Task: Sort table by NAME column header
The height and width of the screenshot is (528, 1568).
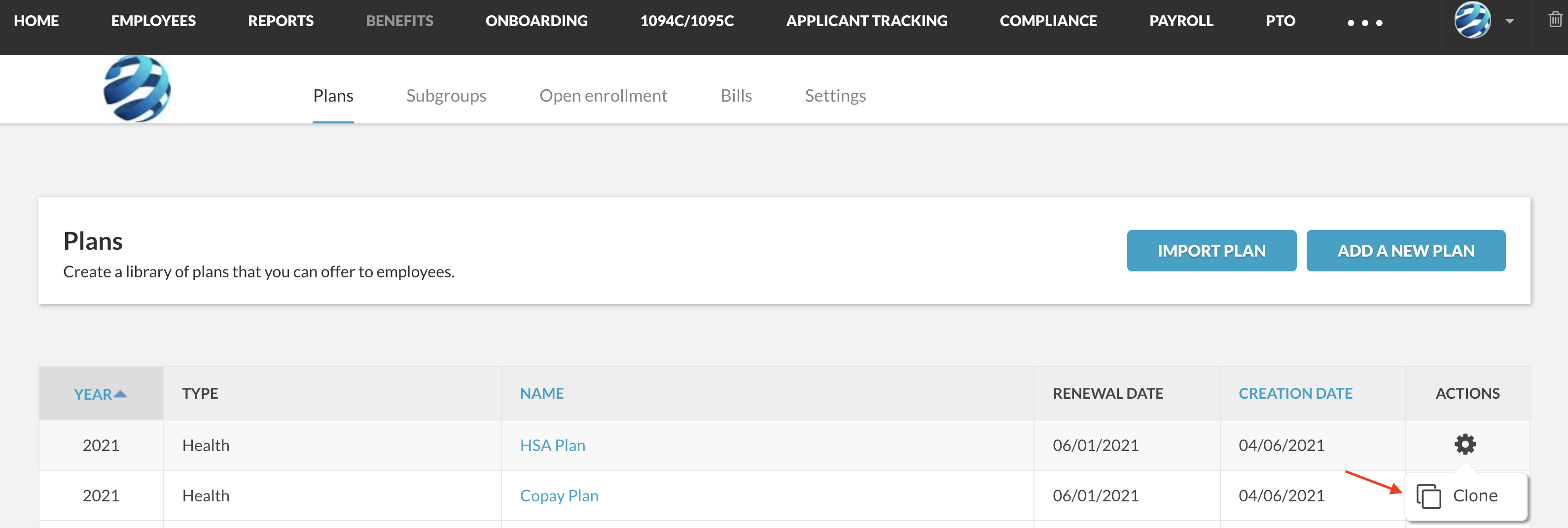Action: (x=542, y=393)
